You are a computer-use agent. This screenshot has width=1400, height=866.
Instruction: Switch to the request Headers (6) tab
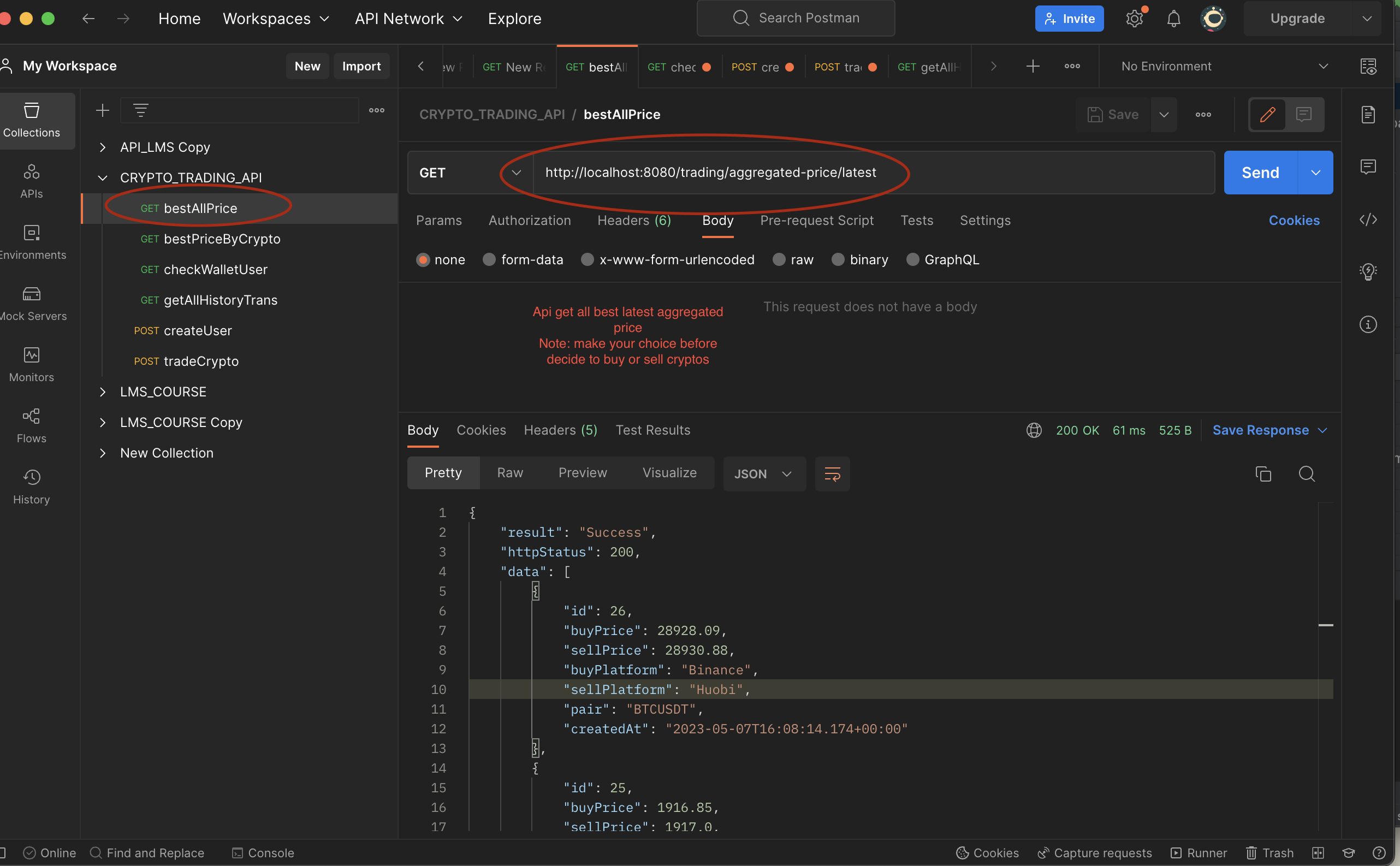click(x=634, y=221)
